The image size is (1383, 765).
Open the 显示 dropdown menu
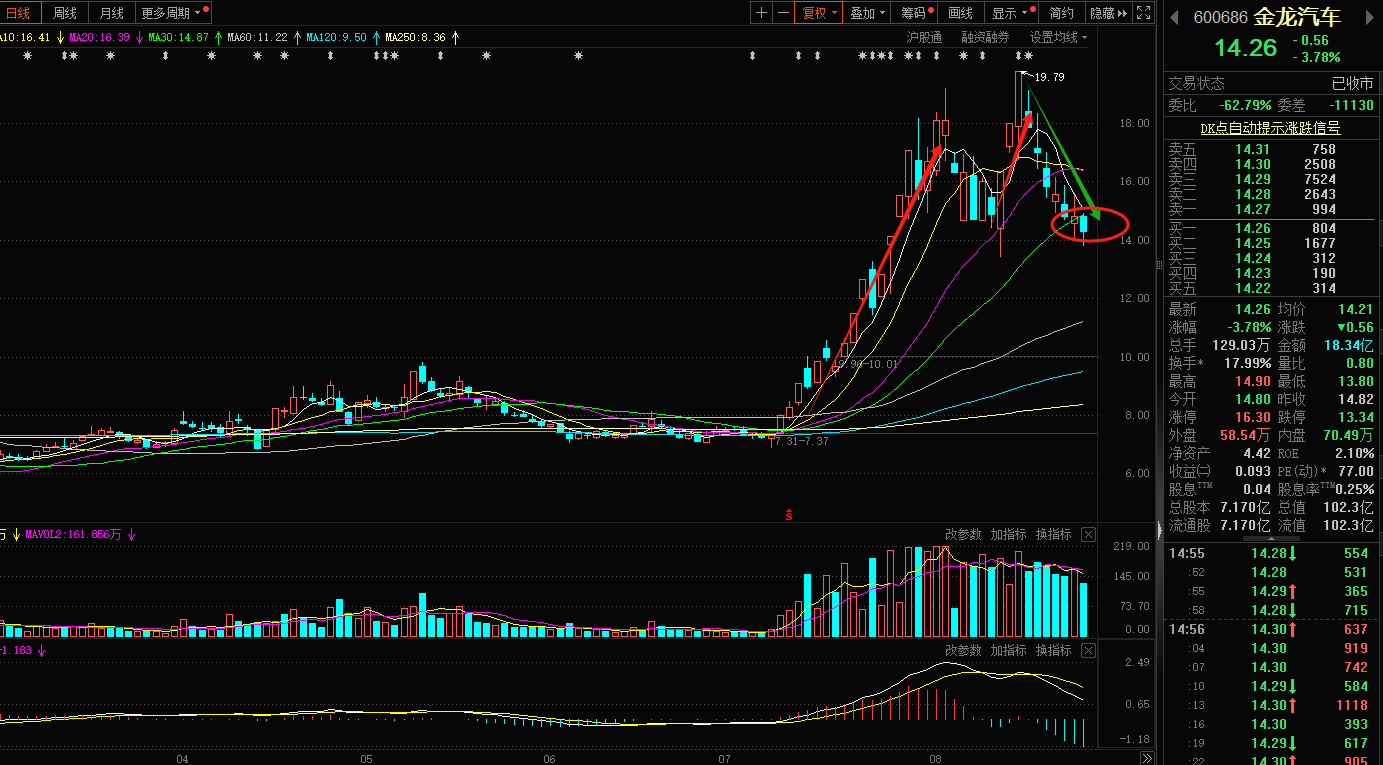coord(1010,13)
